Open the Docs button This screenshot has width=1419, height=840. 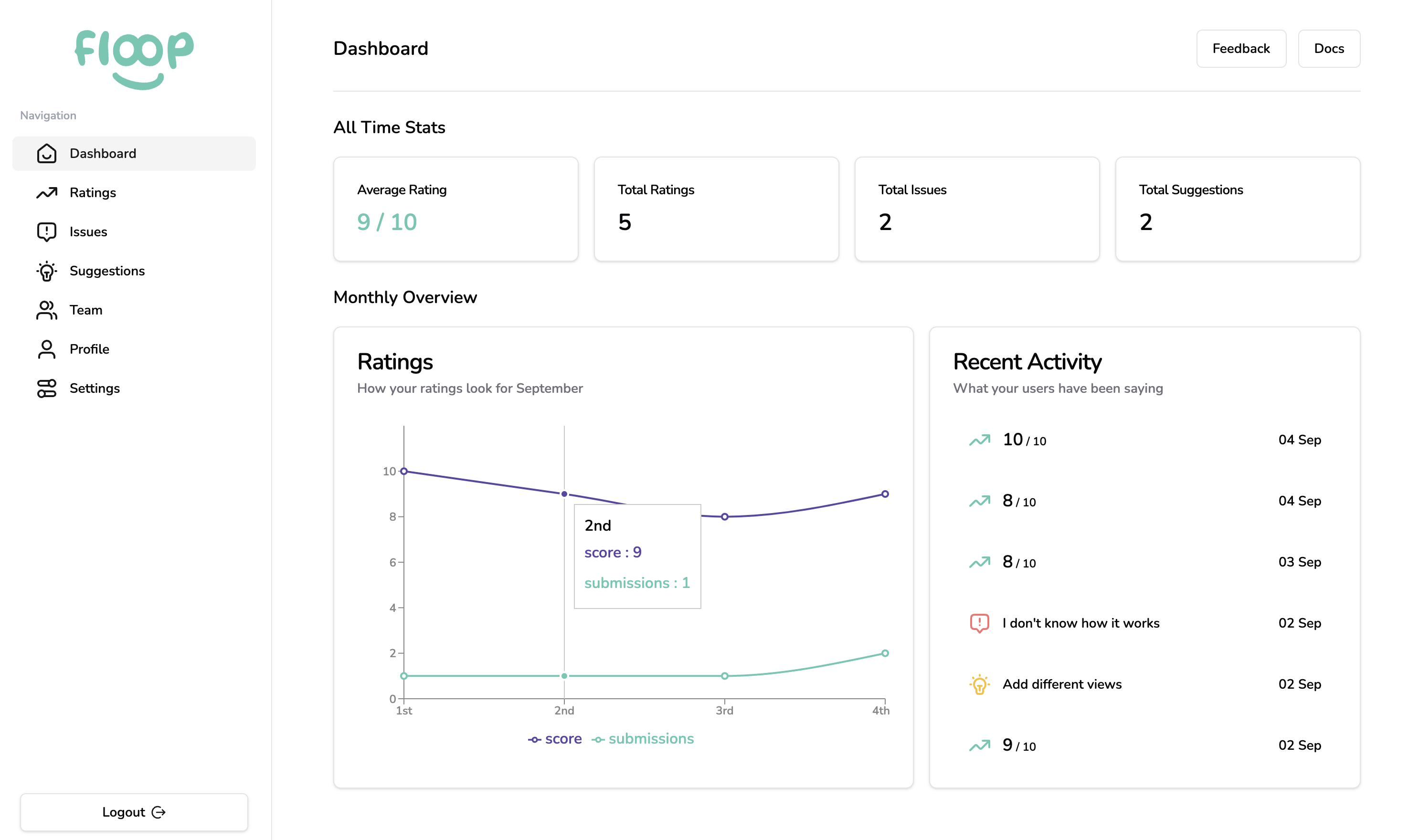point(1329,49)
